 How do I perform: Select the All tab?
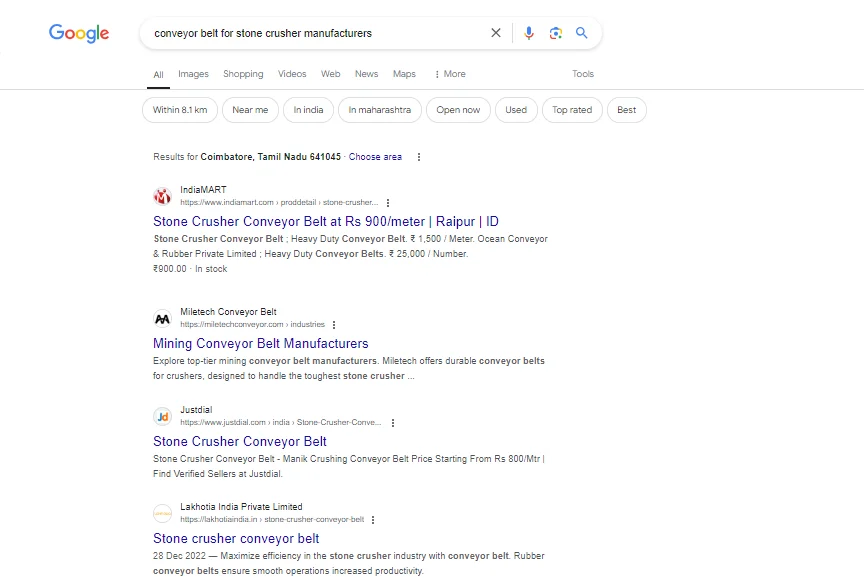pyautogui.click(x=158, y=74)
